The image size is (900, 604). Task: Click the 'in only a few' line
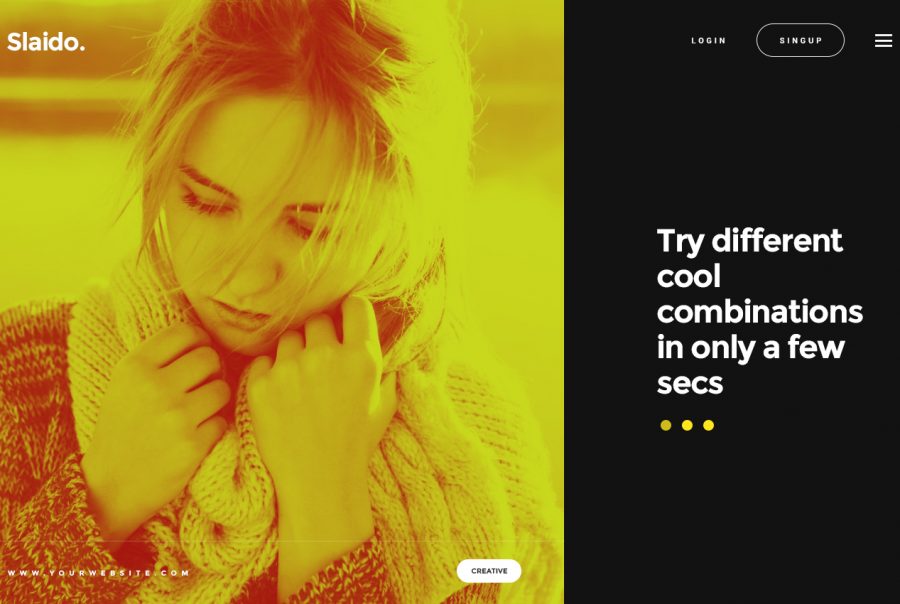coord(751,347)
